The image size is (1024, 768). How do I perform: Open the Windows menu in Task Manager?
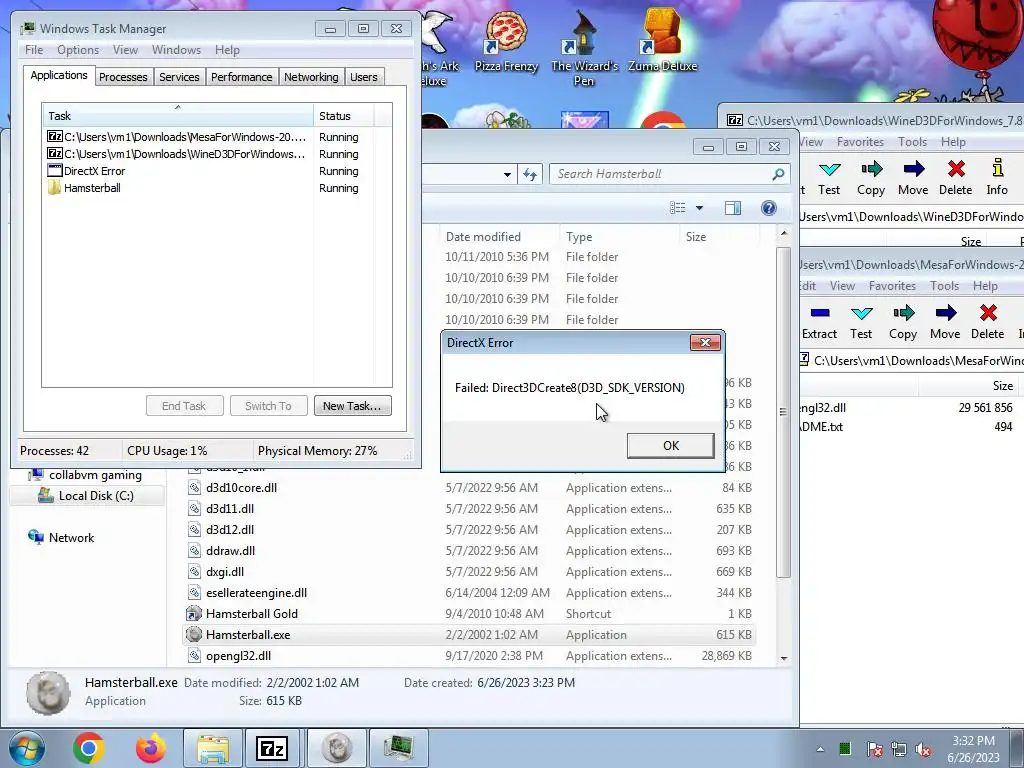176,50
